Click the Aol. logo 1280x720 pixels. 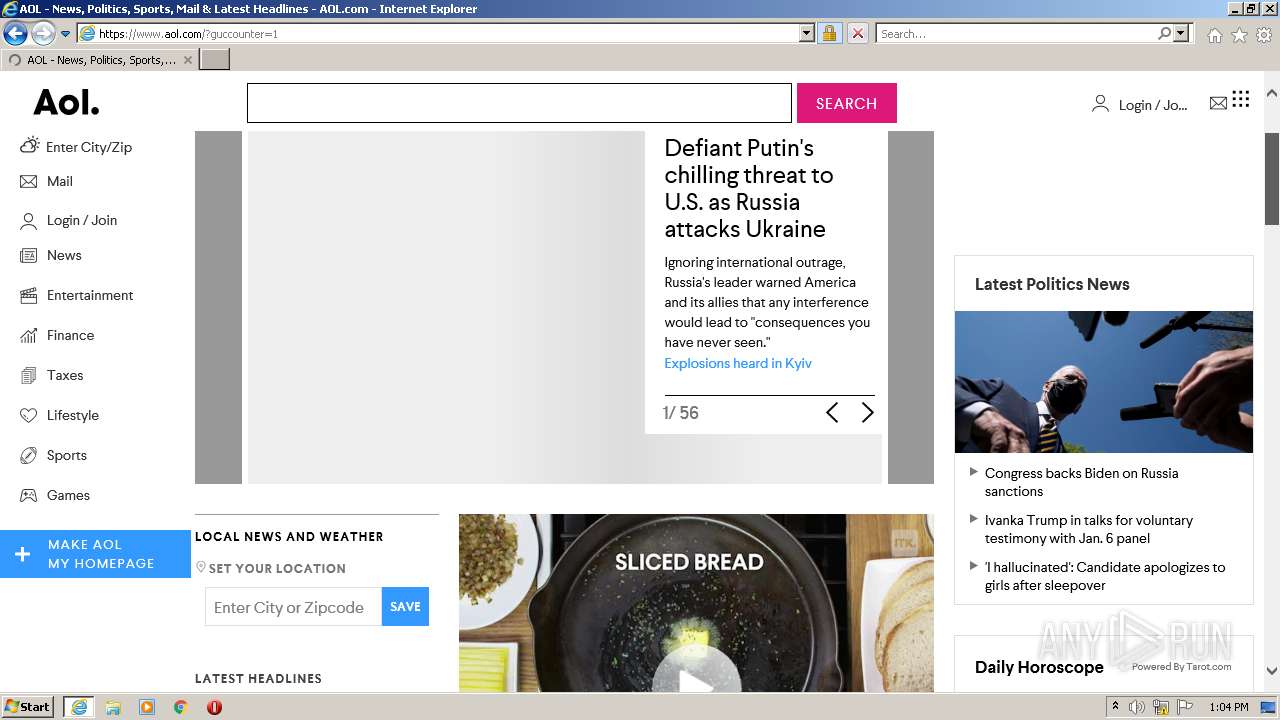tap(66, 102)
